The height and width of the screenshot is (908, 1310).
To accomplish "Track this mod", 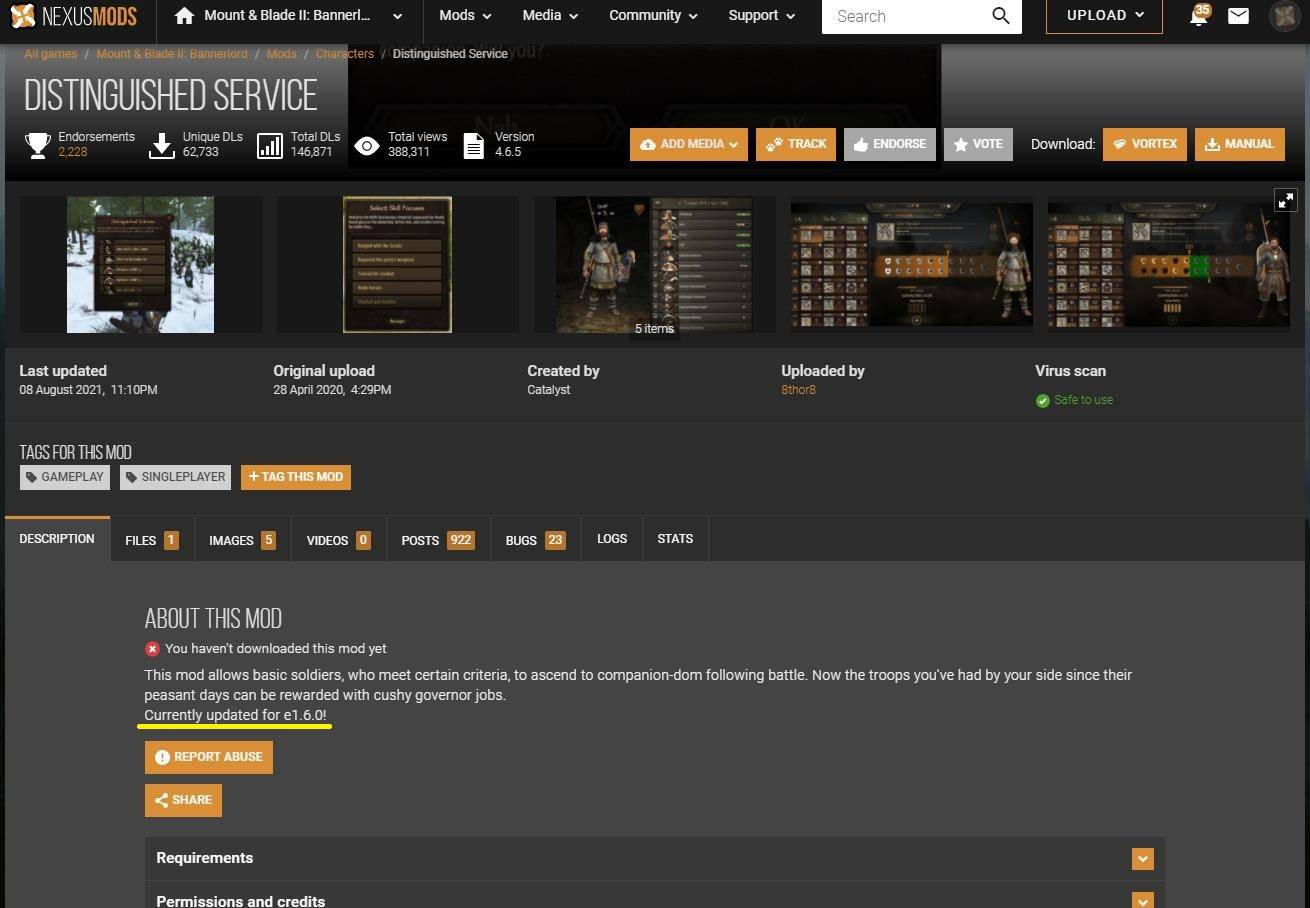I will tap(796, 144).
